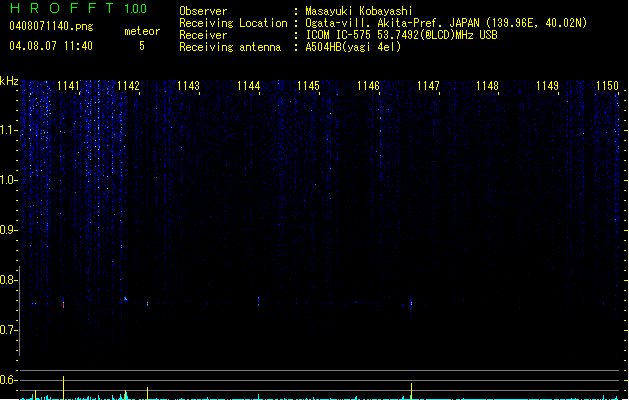Click the meteor echo just before 1144

click(x=258, y=302)
